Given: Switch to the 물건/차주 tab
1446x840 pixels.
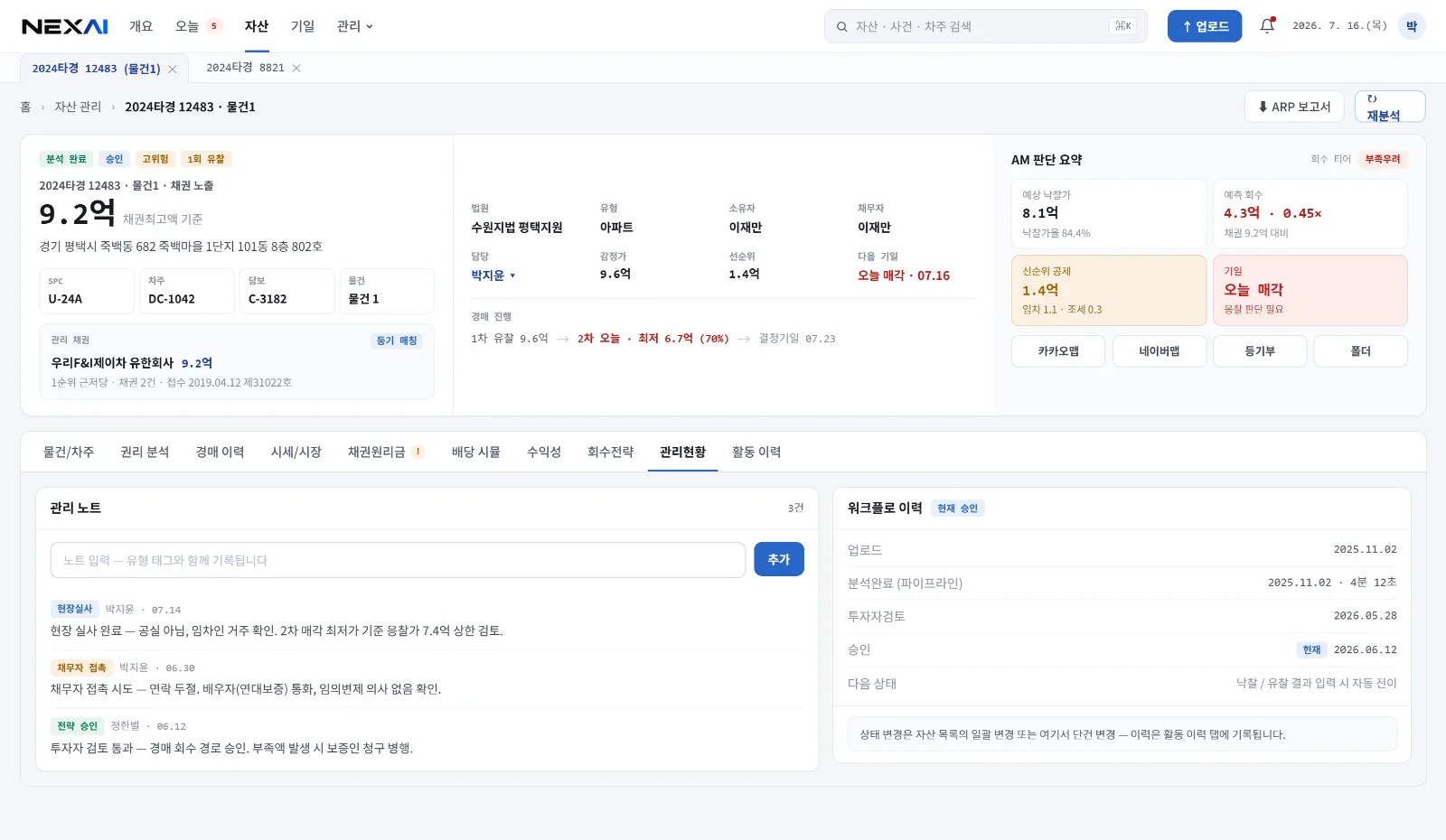Looking at the screenshot, I should coord(69,452).
